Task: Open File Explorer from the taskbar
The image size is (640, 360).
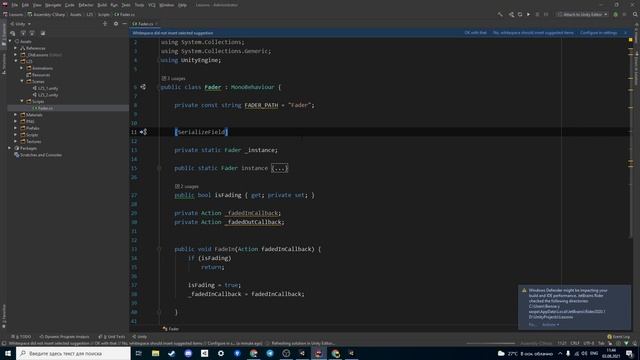Action: (155, 353)
